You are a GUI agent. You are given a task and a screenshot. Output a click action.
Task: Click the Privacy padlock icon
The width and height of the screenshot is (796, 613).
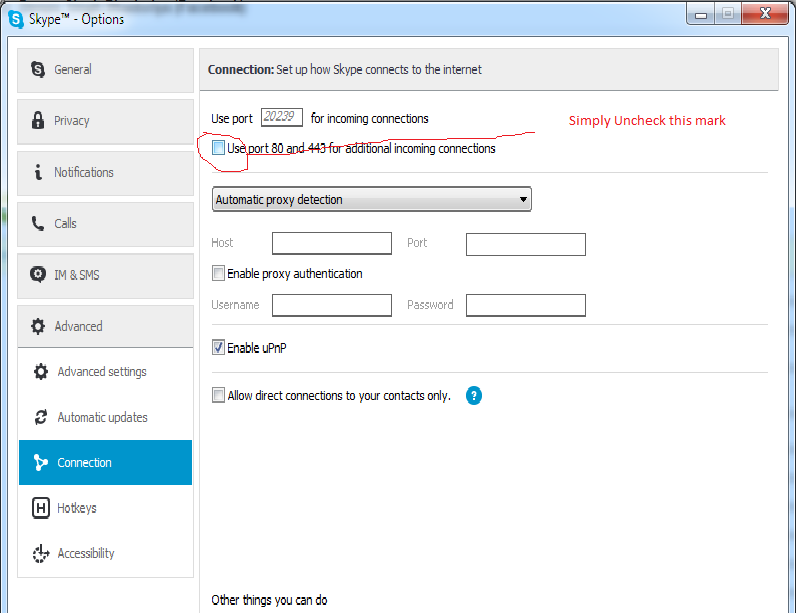[x=38, y=120]
